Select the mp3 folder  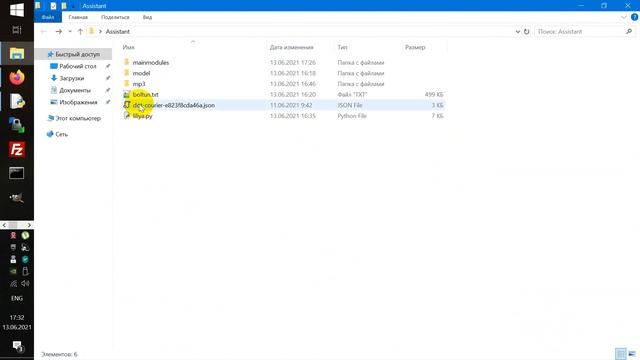pos(139,84)
